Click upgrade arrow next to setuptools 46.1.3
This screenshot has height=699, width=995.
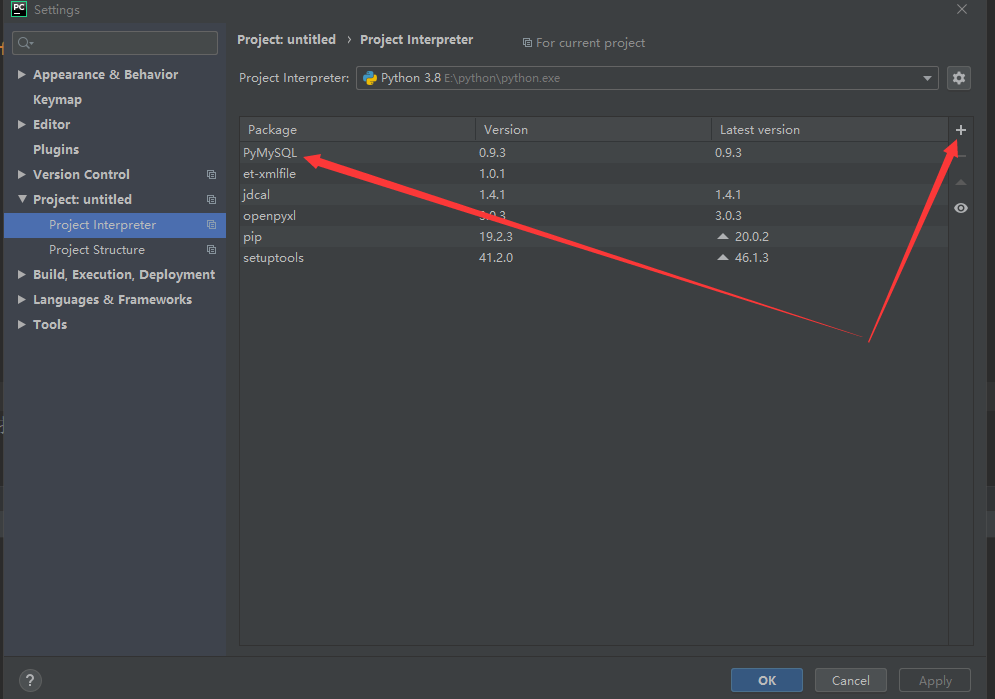pos(722,257)
